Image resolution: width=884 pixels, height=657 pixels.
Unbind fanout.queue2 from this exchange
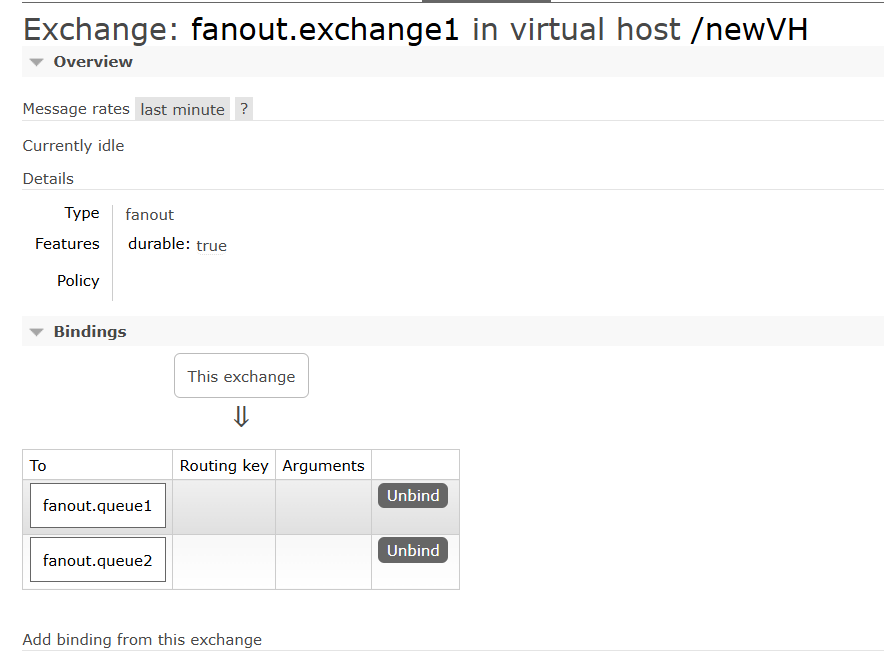(x=413, y=550)
